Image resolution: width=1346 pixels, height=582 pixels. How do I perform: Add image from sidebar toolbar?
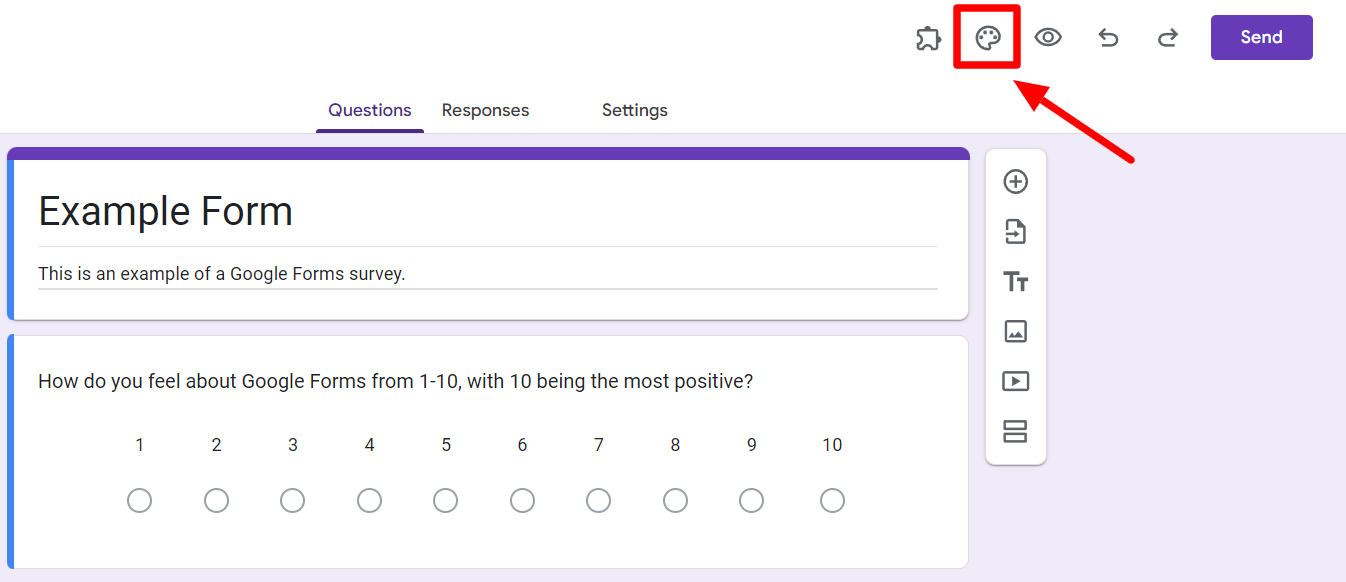(x=1015, y=331)
